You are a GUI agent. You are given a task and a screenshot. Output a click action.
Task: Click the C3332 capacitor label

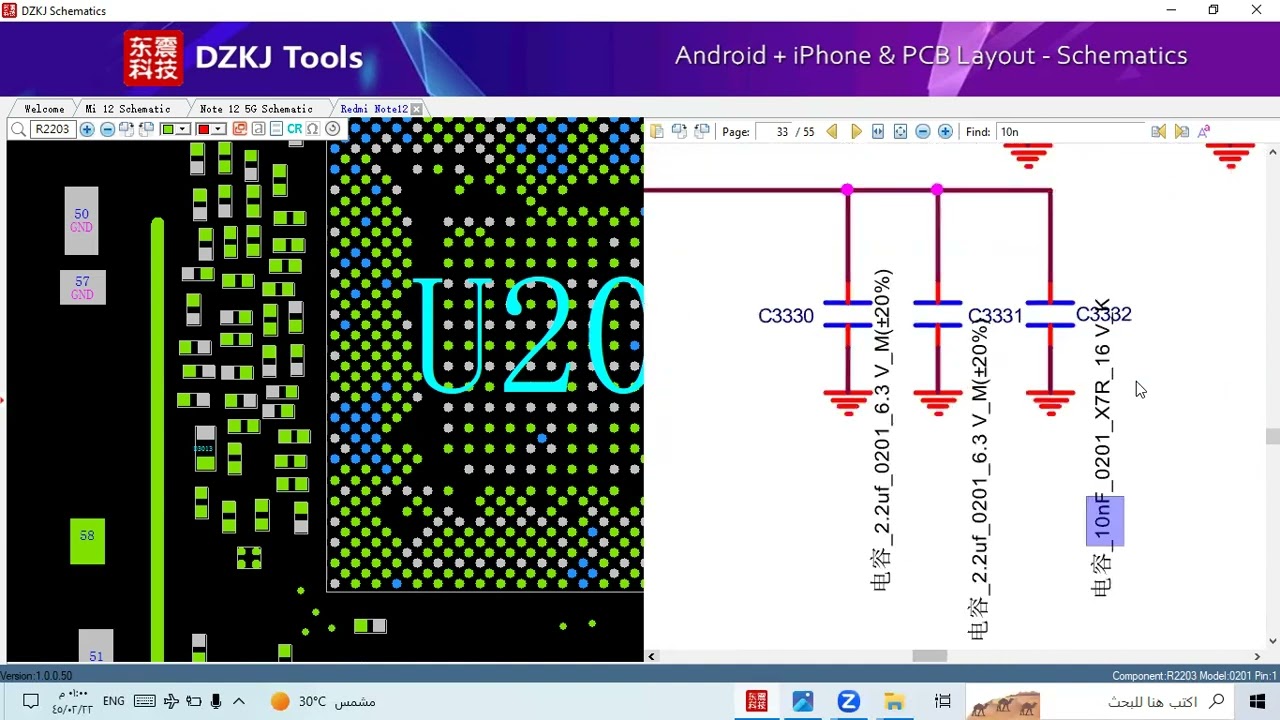1104,314
